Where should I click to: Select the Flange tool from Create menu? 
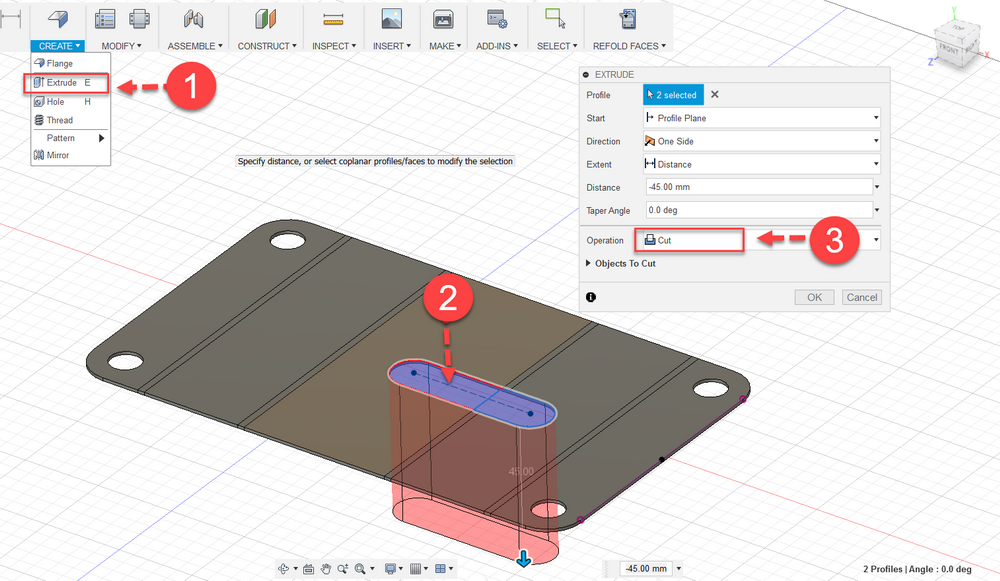(x=60, y=63)
